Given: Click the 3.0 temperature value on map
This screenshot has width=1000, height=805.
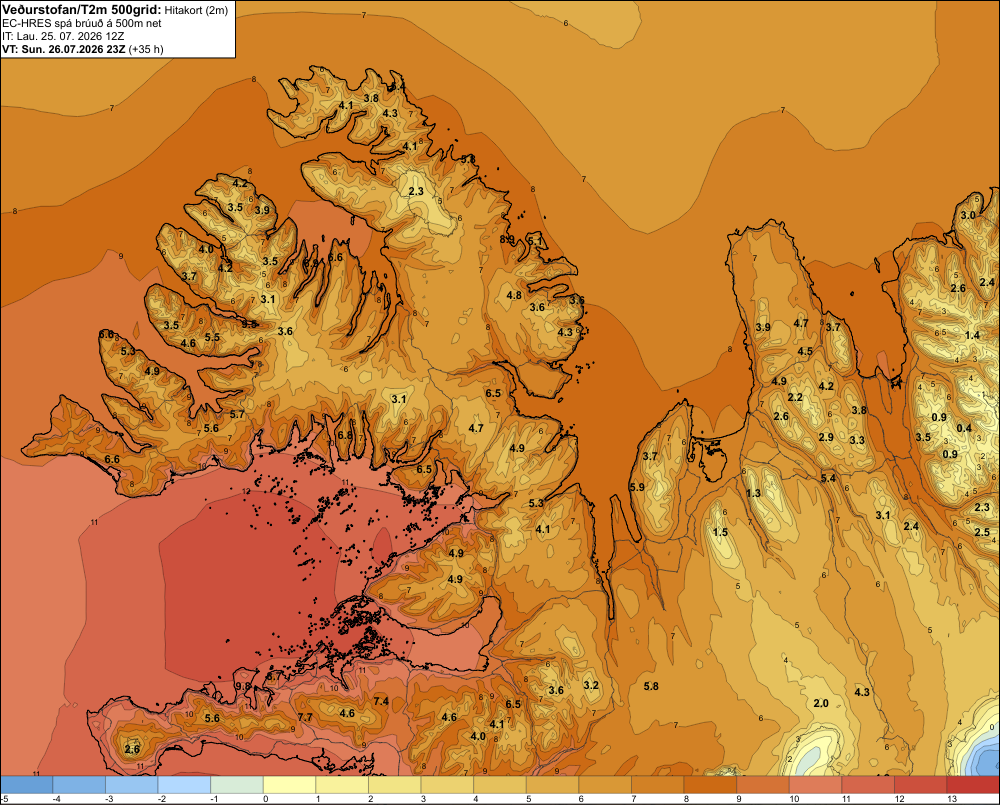Looking at the screenshot, I should point(968,215).
